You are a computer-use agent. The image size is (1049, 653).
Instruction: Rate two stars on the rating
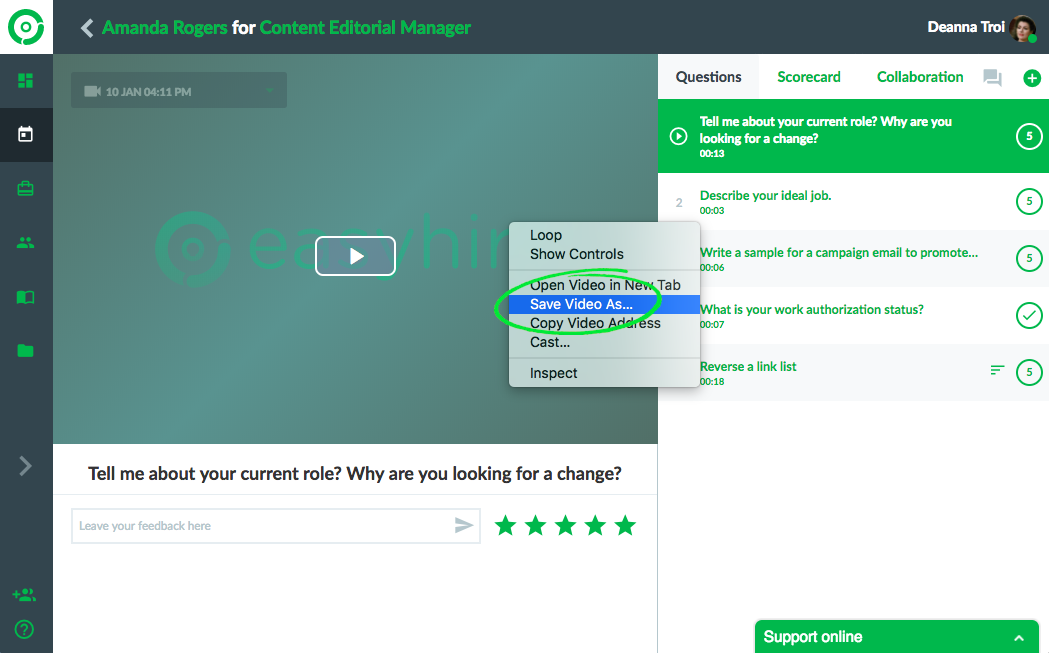[x=536, y=526]
